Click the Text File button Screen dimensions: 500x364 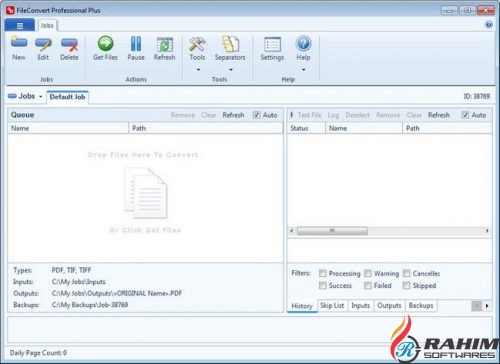[310, 115]
